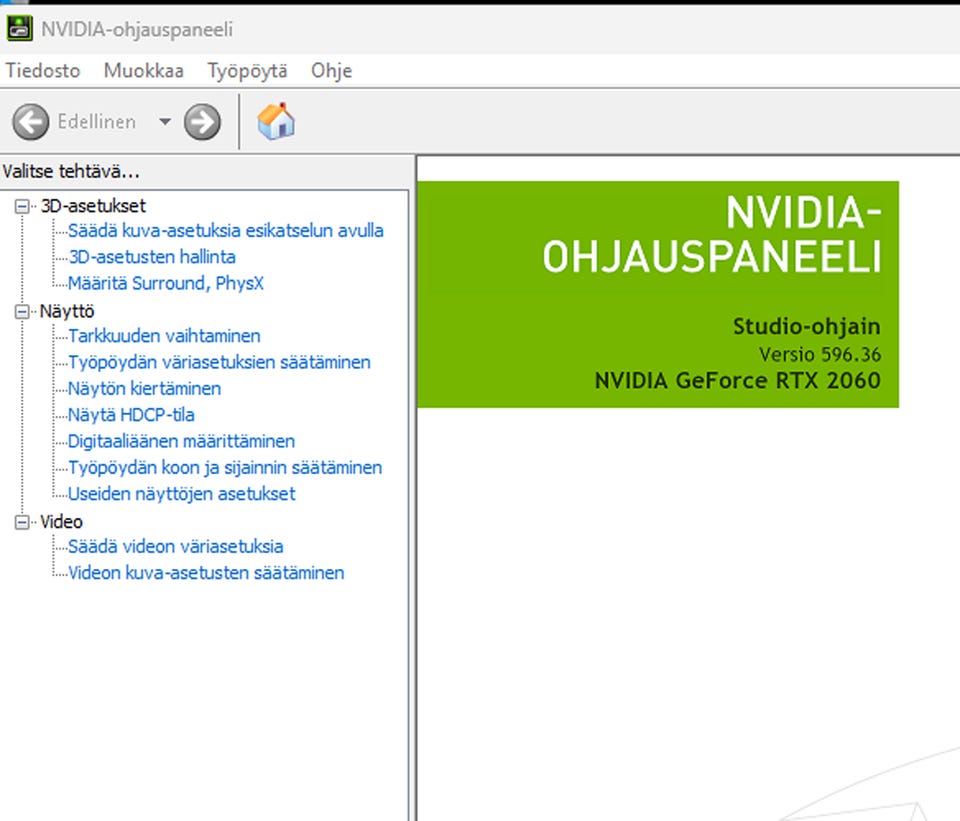Click the Edellinen label in toolbar
Screen dimensions: 960x821
click(x=97, y=122)
